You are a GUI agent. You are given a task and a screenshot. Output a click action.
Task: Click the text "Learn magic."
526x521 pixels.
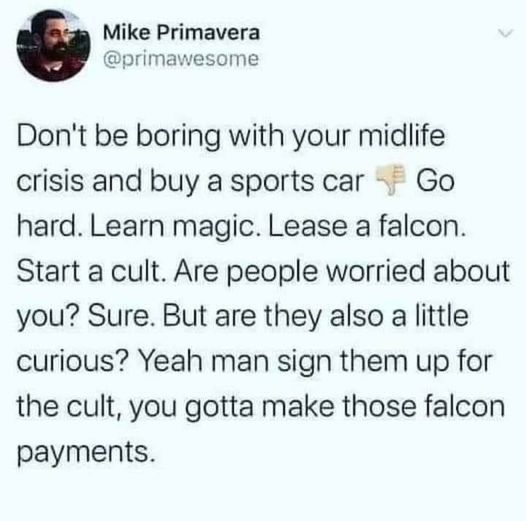pos(171,227)
